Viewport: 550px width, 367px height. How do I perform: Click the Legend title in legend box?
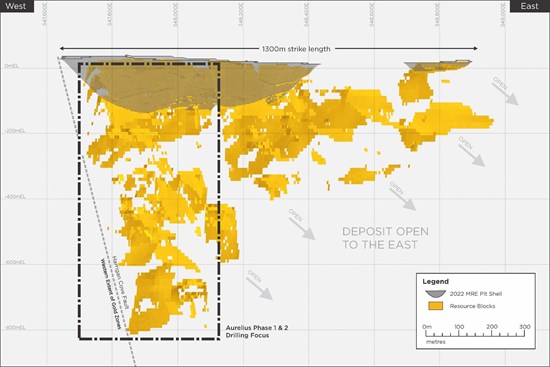point(435,281)
